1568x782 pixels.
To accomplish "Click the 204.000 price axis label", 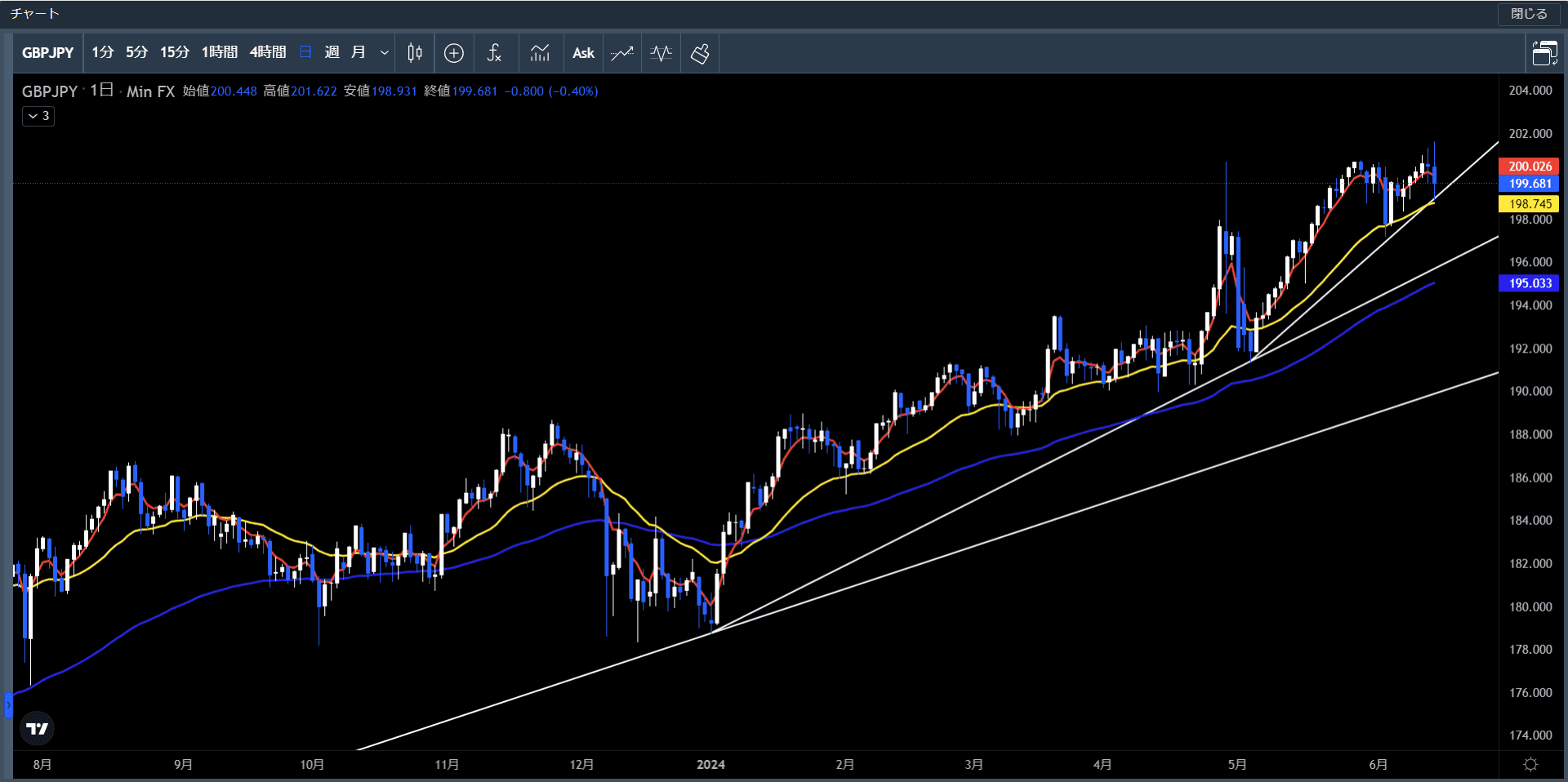I will pos(1530,91).
